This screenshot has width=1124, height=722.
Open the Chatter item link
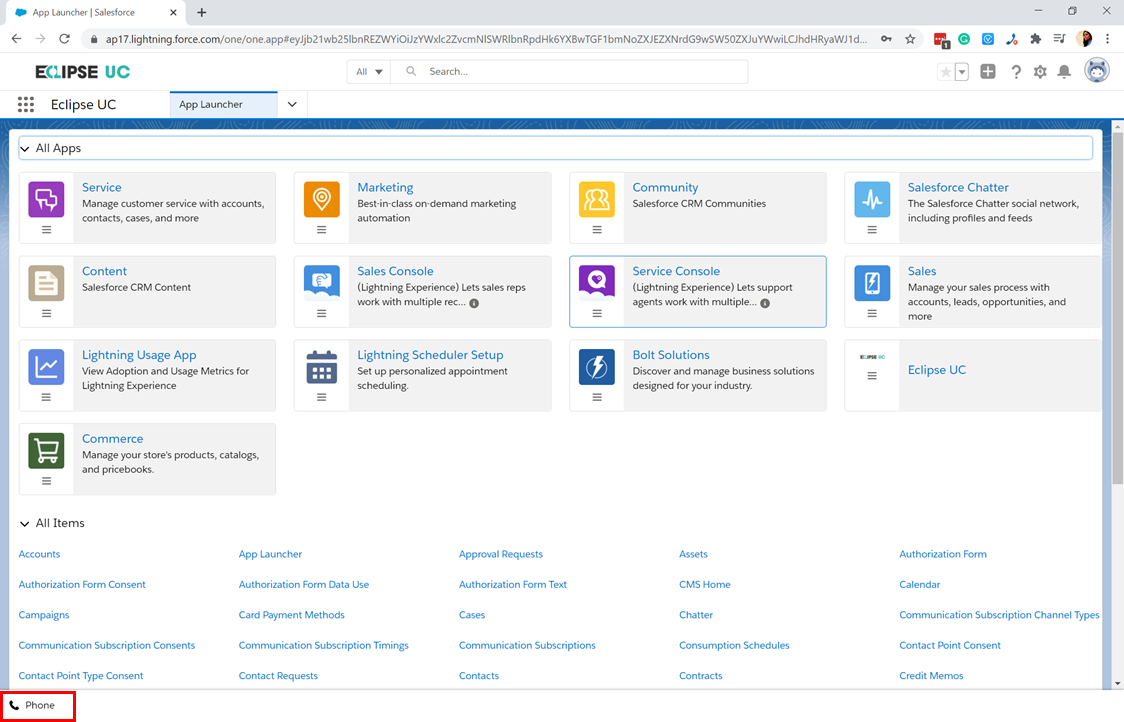[695, 615]
